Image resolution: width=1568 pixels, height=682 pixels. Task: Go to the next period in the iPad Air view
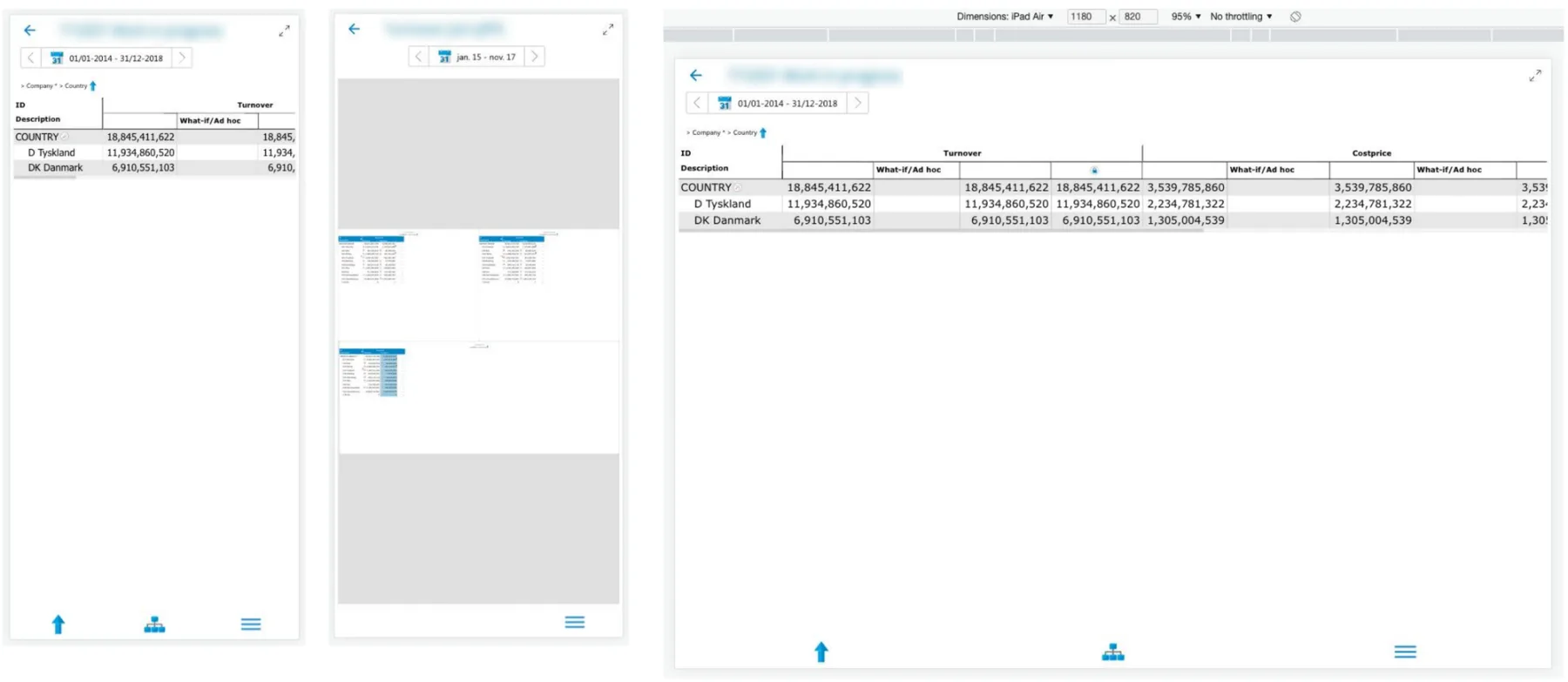857,103
